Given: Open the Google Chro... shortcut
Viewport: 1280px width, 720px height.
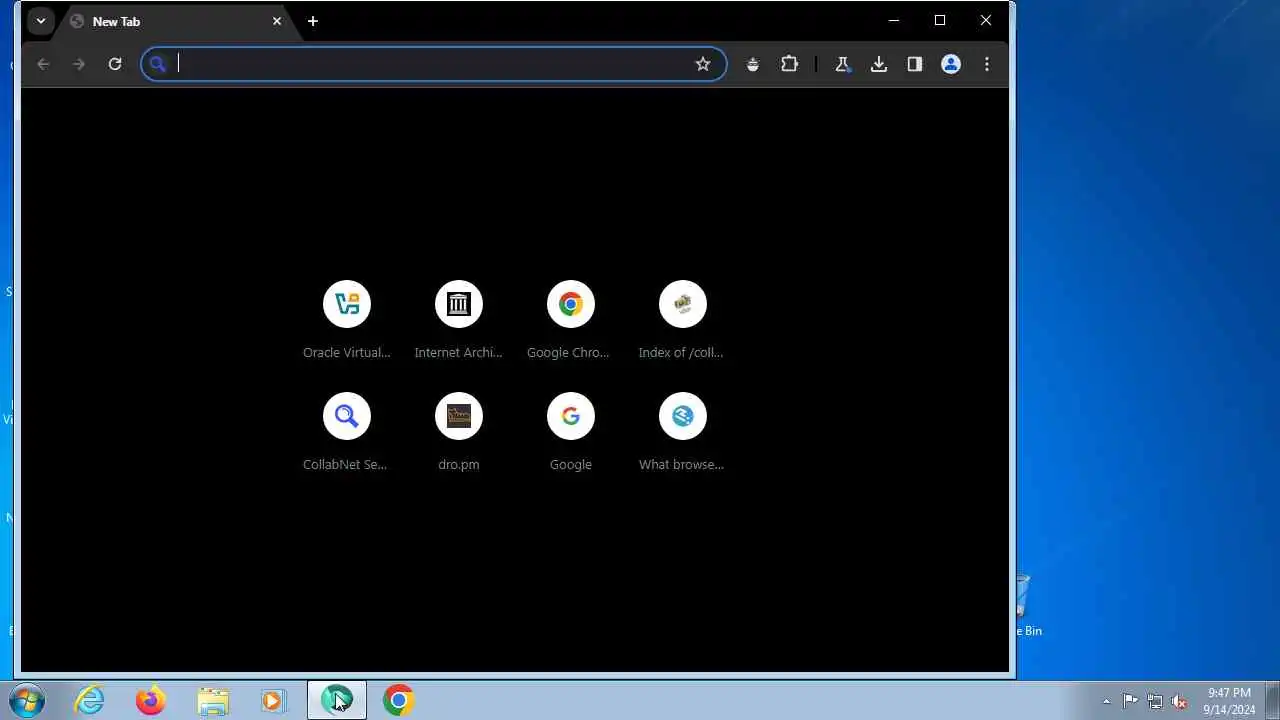Looking at the screenshot, I should tap(571, 320).
